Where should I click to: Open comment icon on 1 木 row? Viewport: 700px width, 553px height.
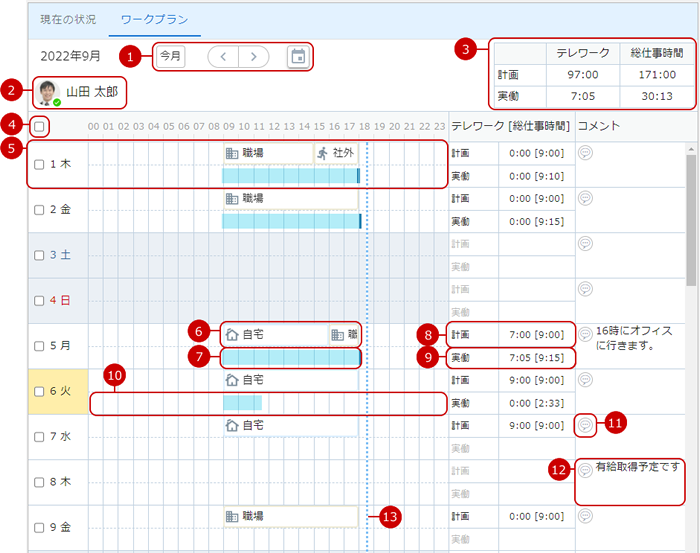[x=586, y=152]
